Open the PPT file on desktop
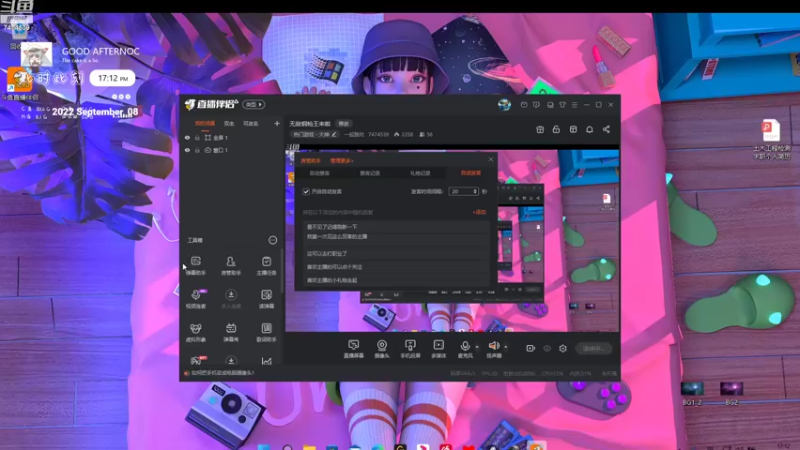Image resolution: width=800 pixels, height=450 pixels. coord(771,139)
